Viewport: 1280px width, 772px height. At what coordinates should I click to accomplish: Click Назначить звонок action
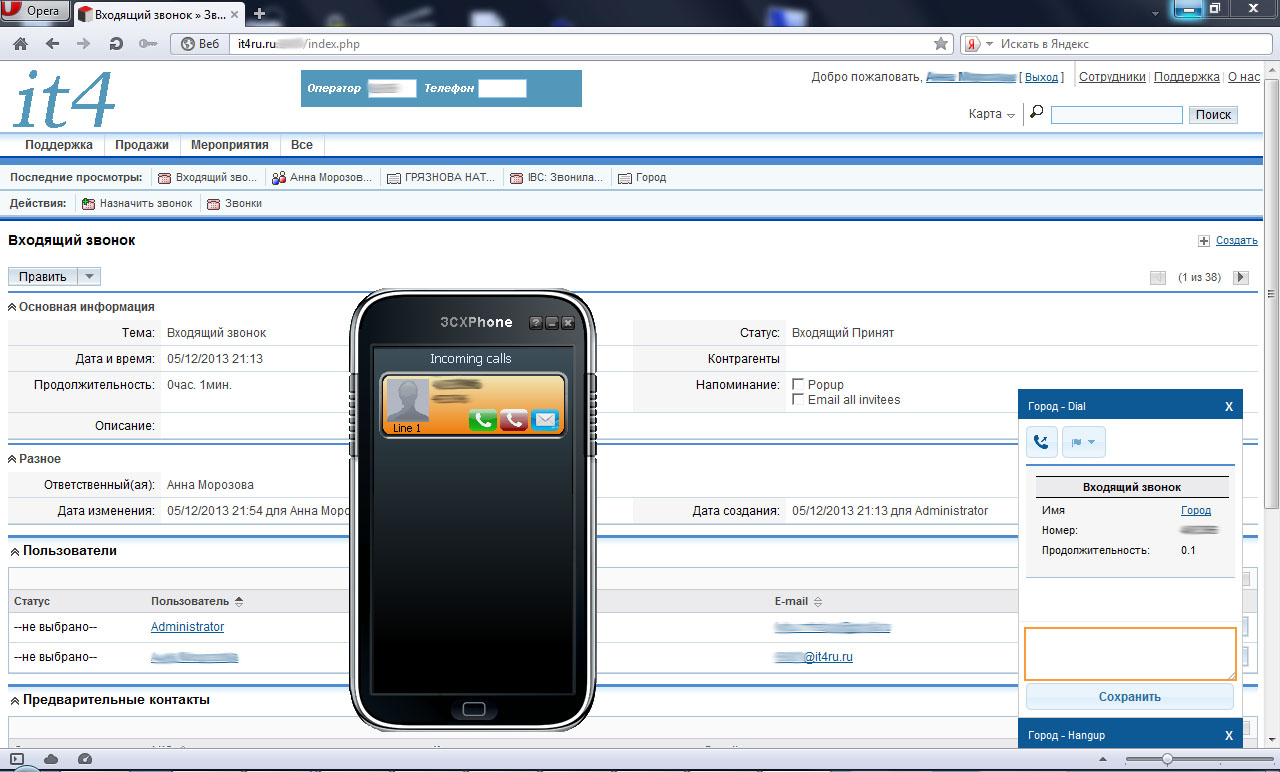pyautogui.click(x=137, y=203)
